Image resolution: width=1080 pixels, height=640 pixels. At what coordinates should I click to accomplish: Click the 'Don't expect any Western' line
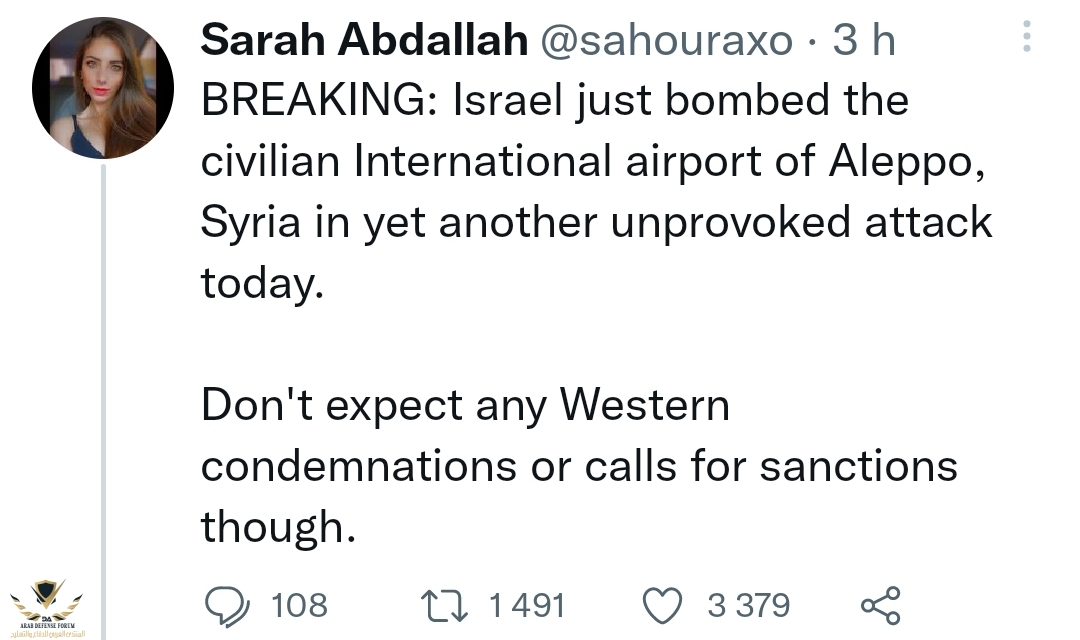click(x=465, y=405)
